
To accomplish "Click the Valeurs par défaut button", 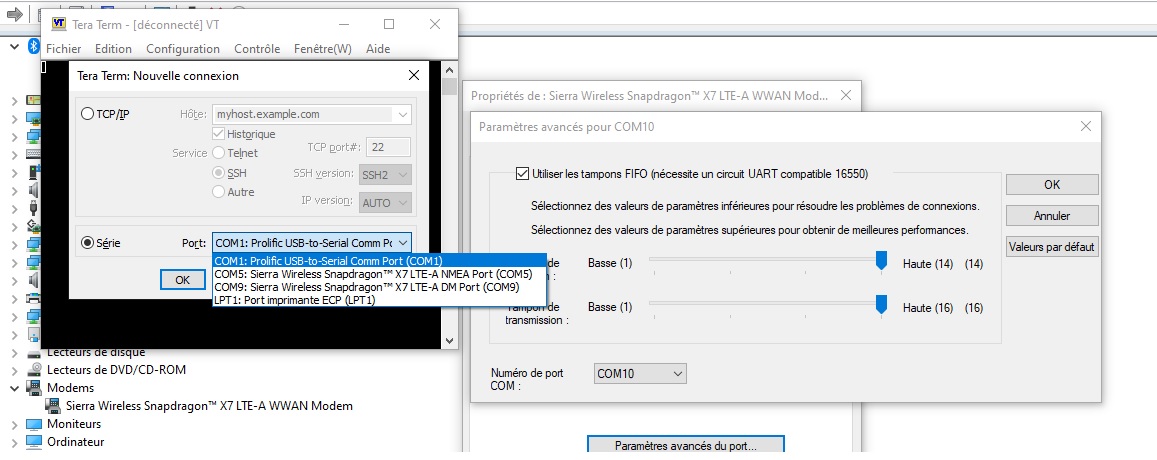I will 1051,247.
